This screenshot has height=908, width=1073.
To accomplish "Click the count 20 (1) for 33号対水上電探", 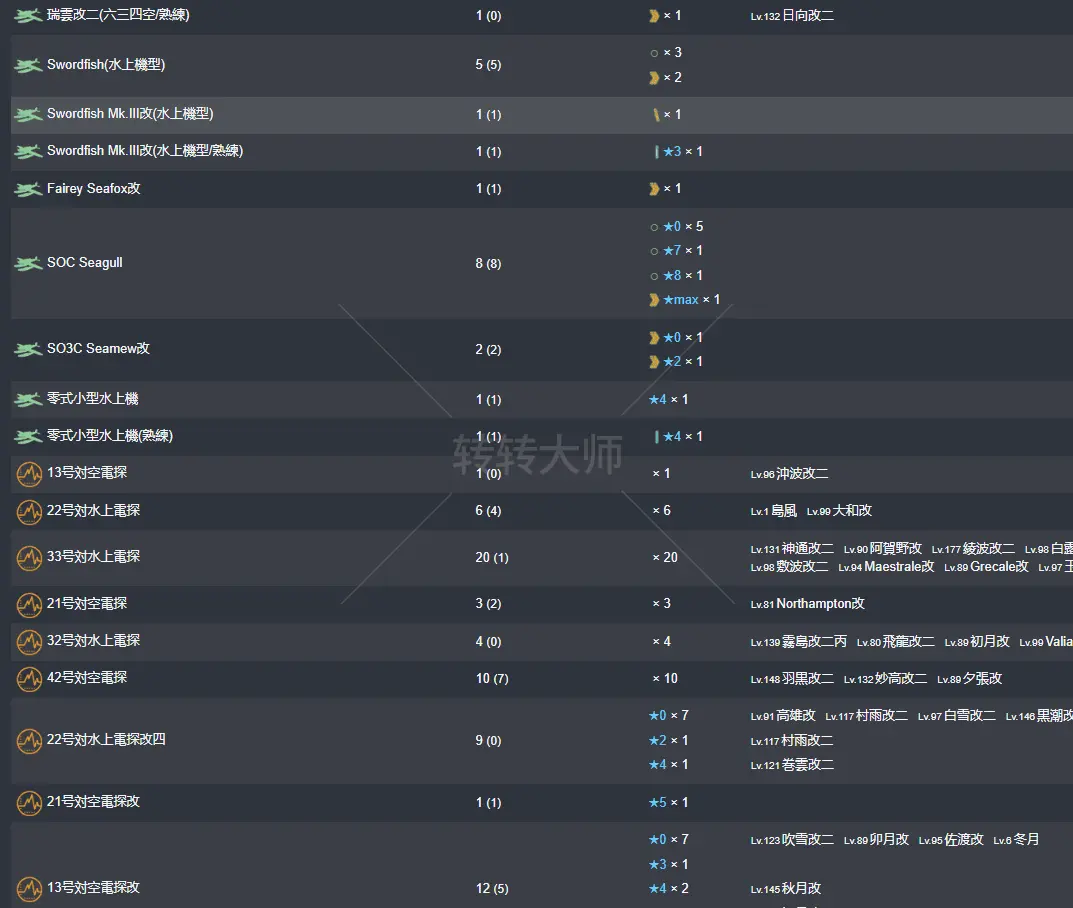I will [491, 558].
